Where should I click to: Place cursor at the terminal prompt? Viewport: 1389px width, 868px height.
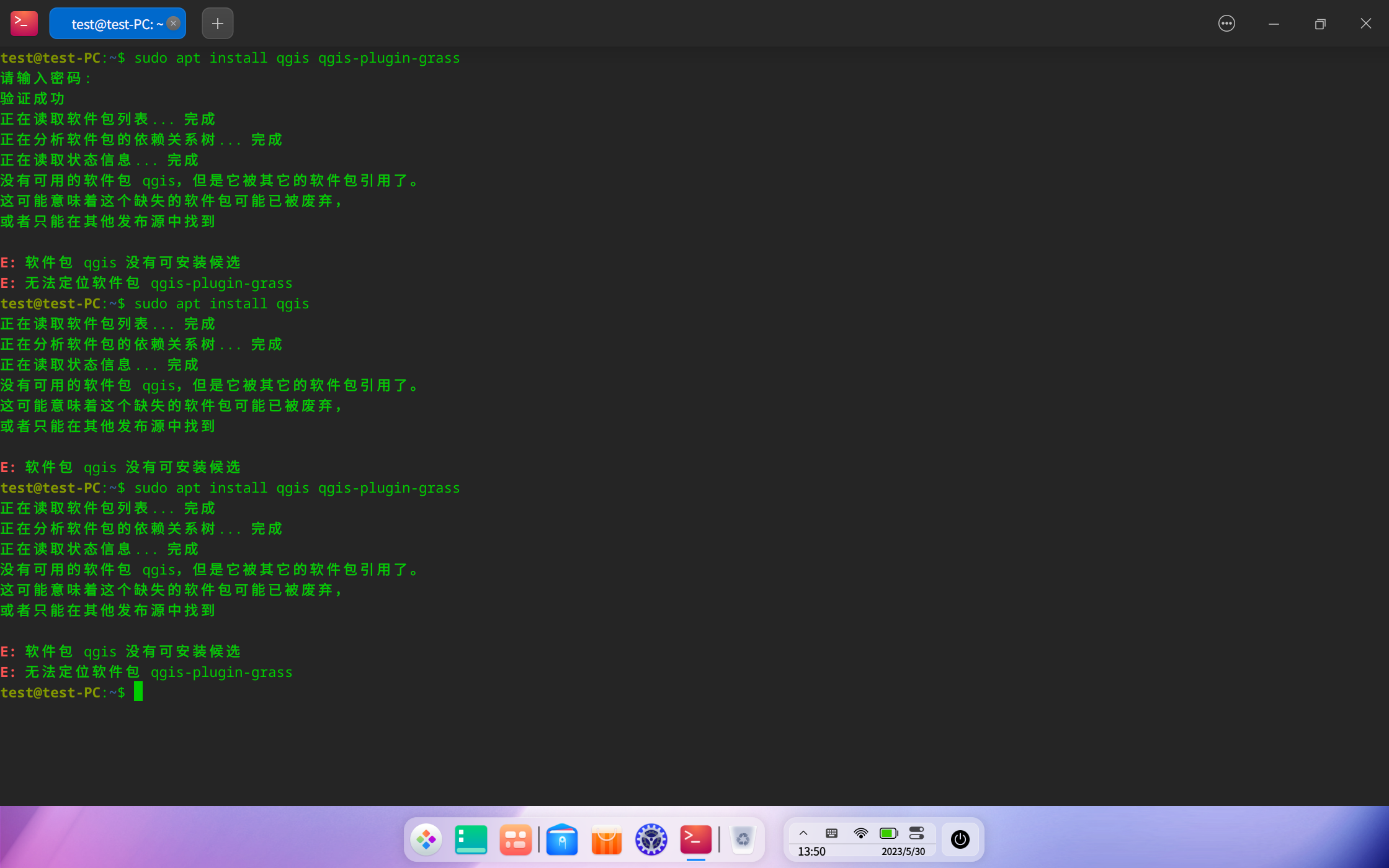[x=138, y=692]
